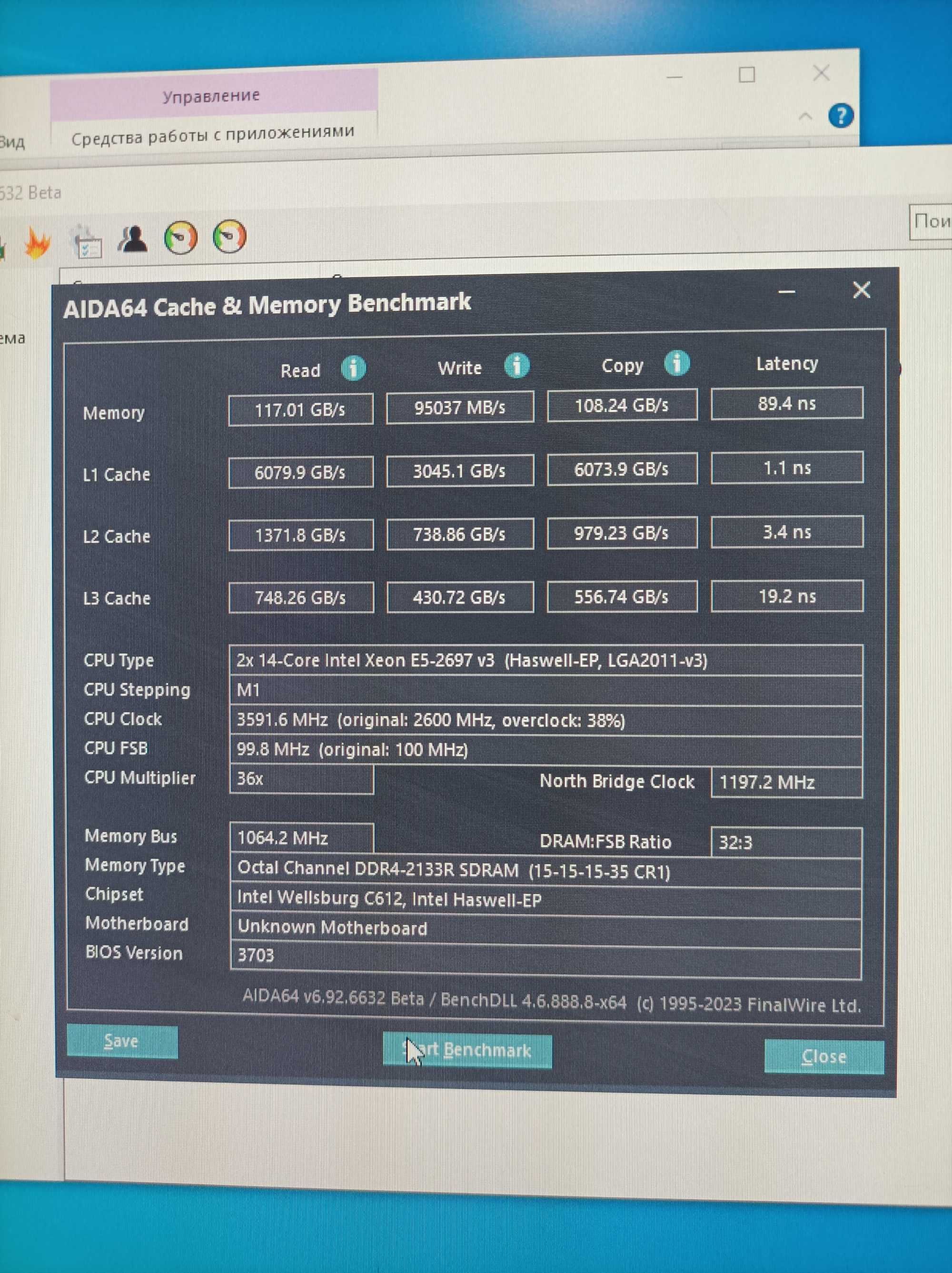Minimize the AIDA64 benchmark dialog
Viewport: 952px width, 1273px height.
tap(787, 292)
